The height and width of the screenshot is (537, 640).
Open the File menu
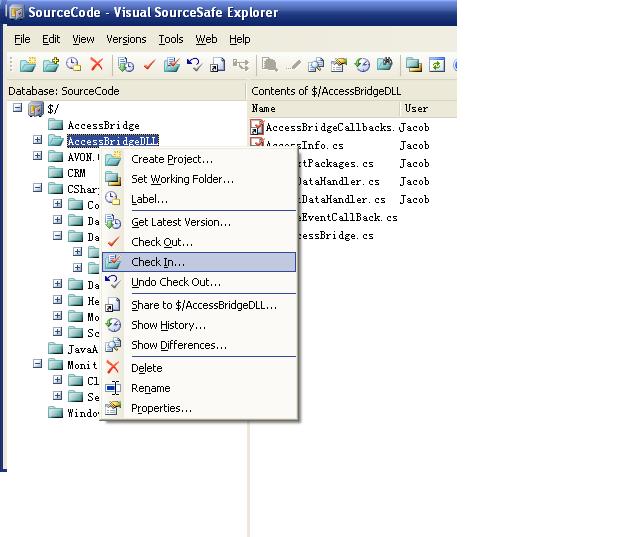(x=22, y=39)
